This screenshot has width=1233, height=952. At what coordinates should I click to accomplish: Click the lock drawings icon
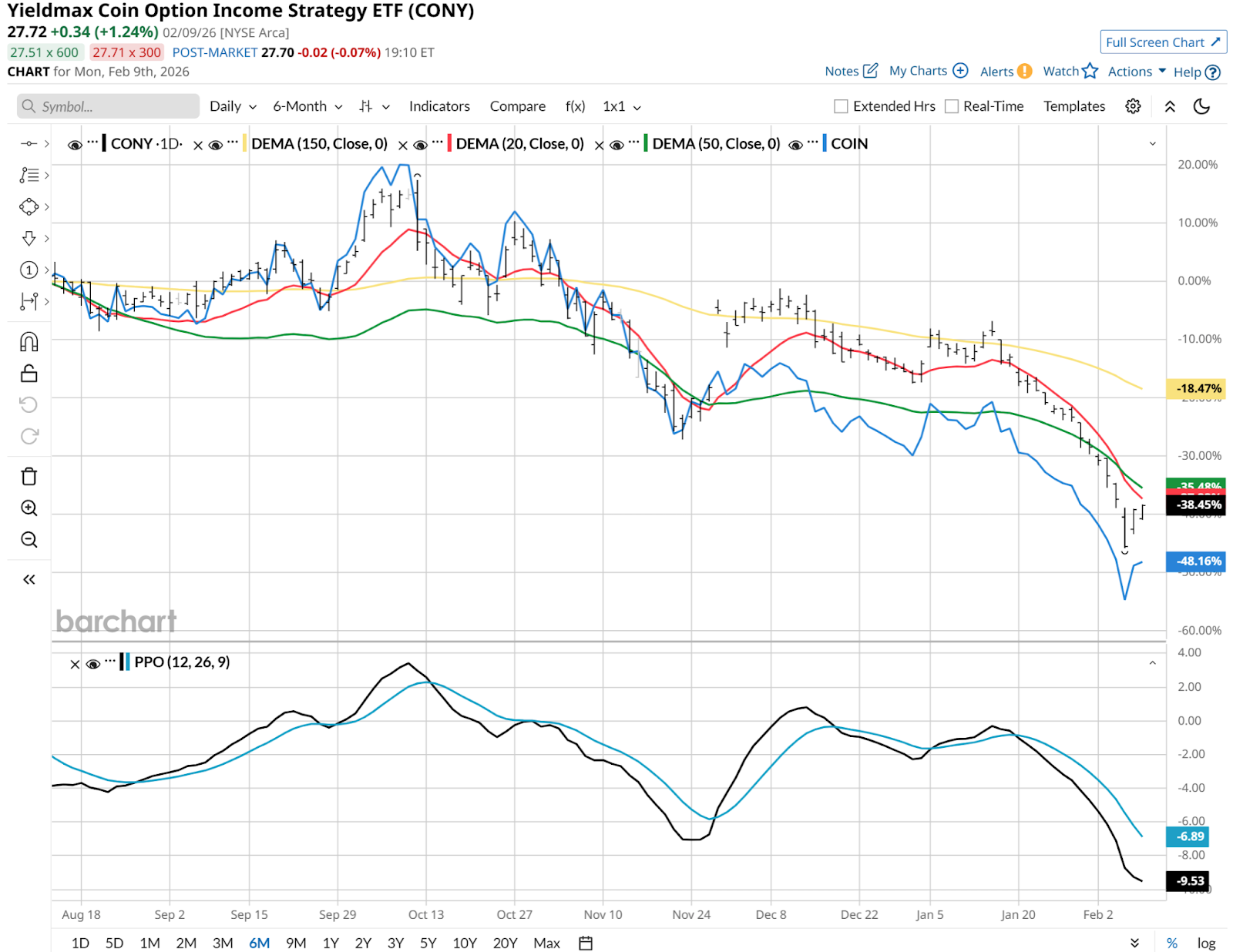(x=29, y=374)
